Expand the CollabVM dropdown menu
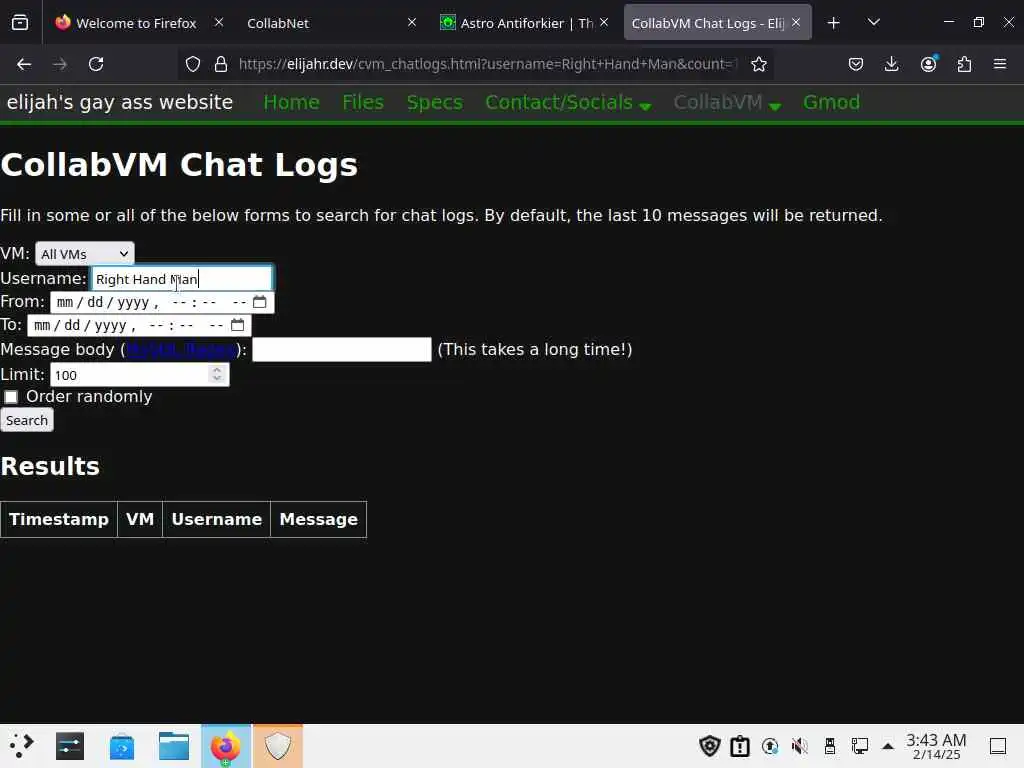This screenshot has width=1024, height=768. [727, 103]
